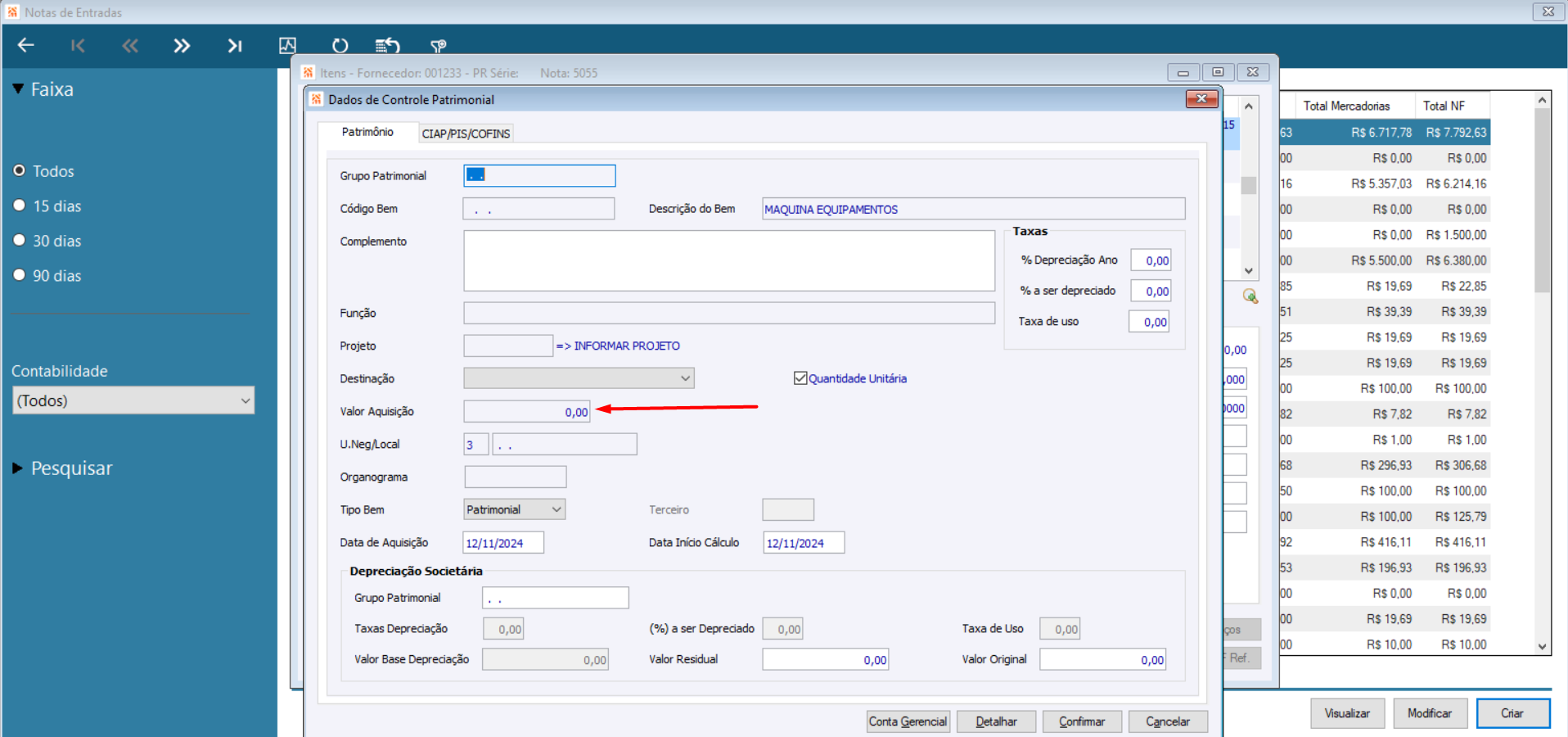This screenshot has height=737, width=1568.
Task: Click the previous page double-chevron icon
Action: [130, 46]
